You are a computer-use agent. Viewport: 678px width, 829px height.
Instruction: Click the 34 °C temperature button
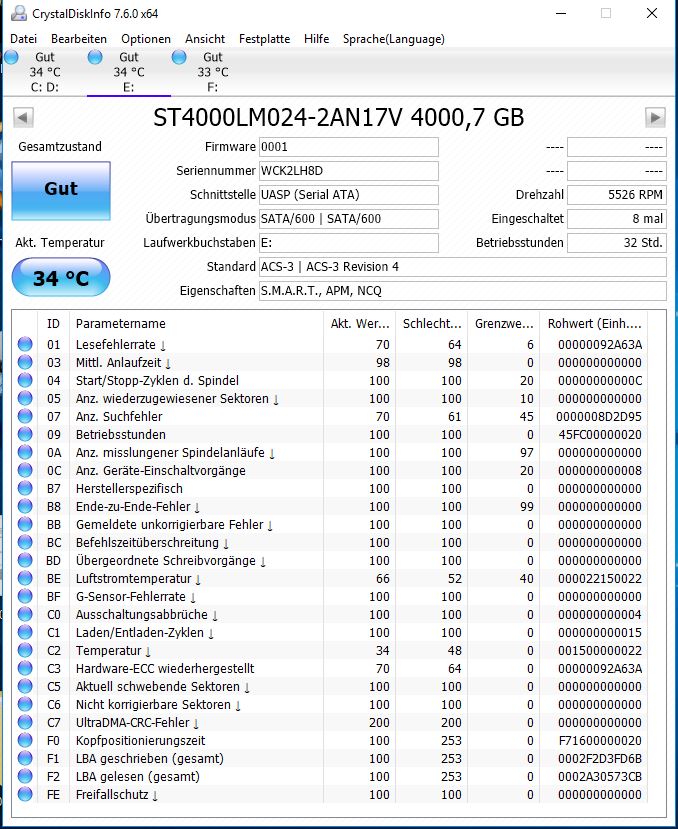(x=61, y=277)
